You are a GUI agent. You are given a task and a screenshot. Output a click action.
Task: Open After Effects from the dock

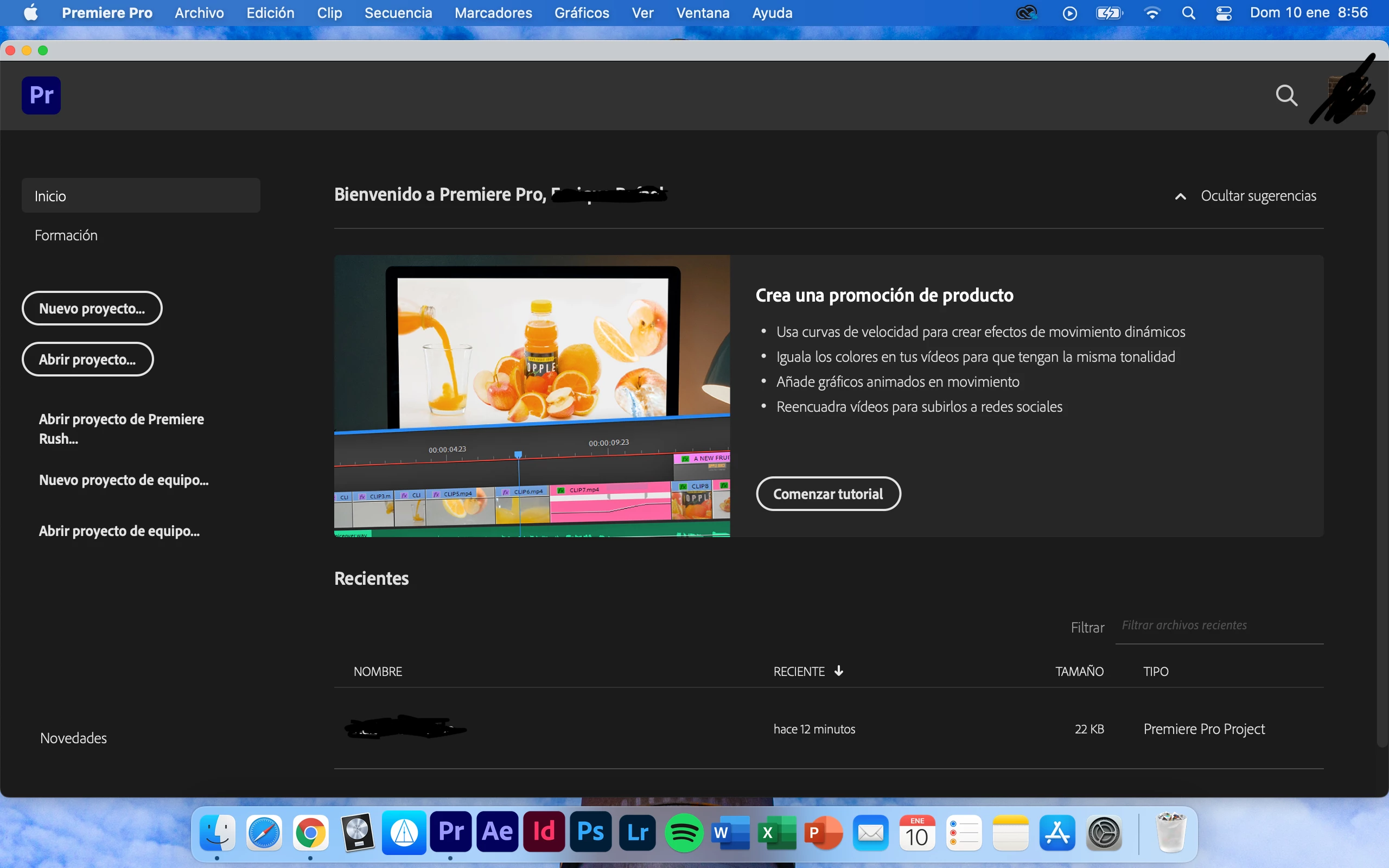(x=497, y=832)
